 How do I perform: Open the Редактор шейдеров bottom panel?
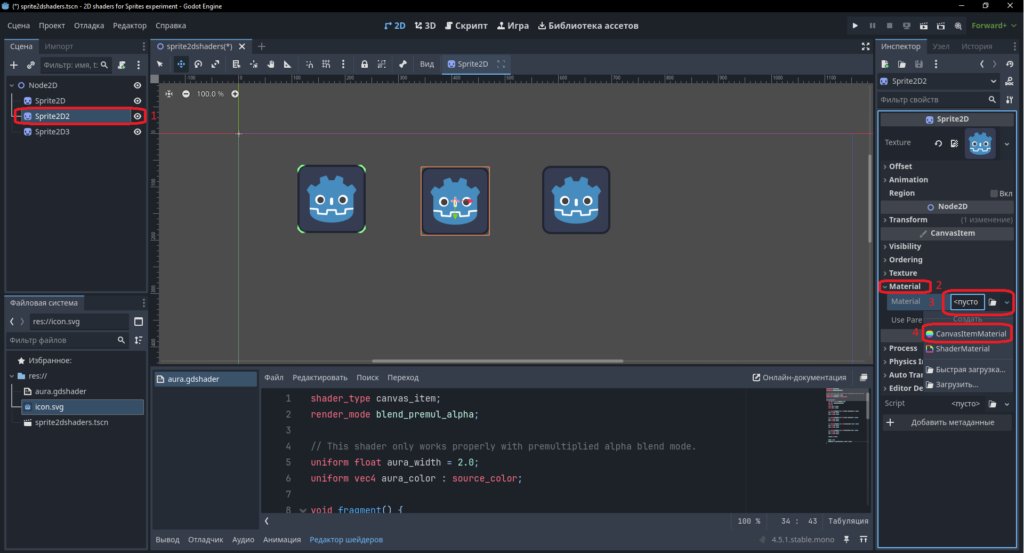click(x=346, y=539)
